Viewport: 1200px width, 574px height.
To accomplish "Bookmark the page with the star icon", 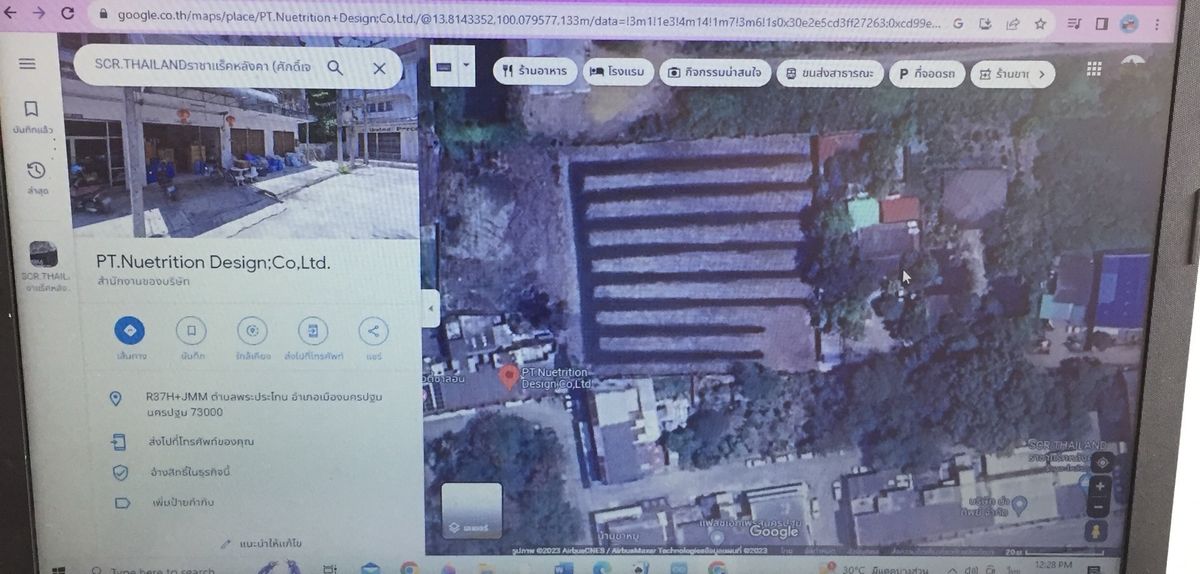I will 1040,22.
